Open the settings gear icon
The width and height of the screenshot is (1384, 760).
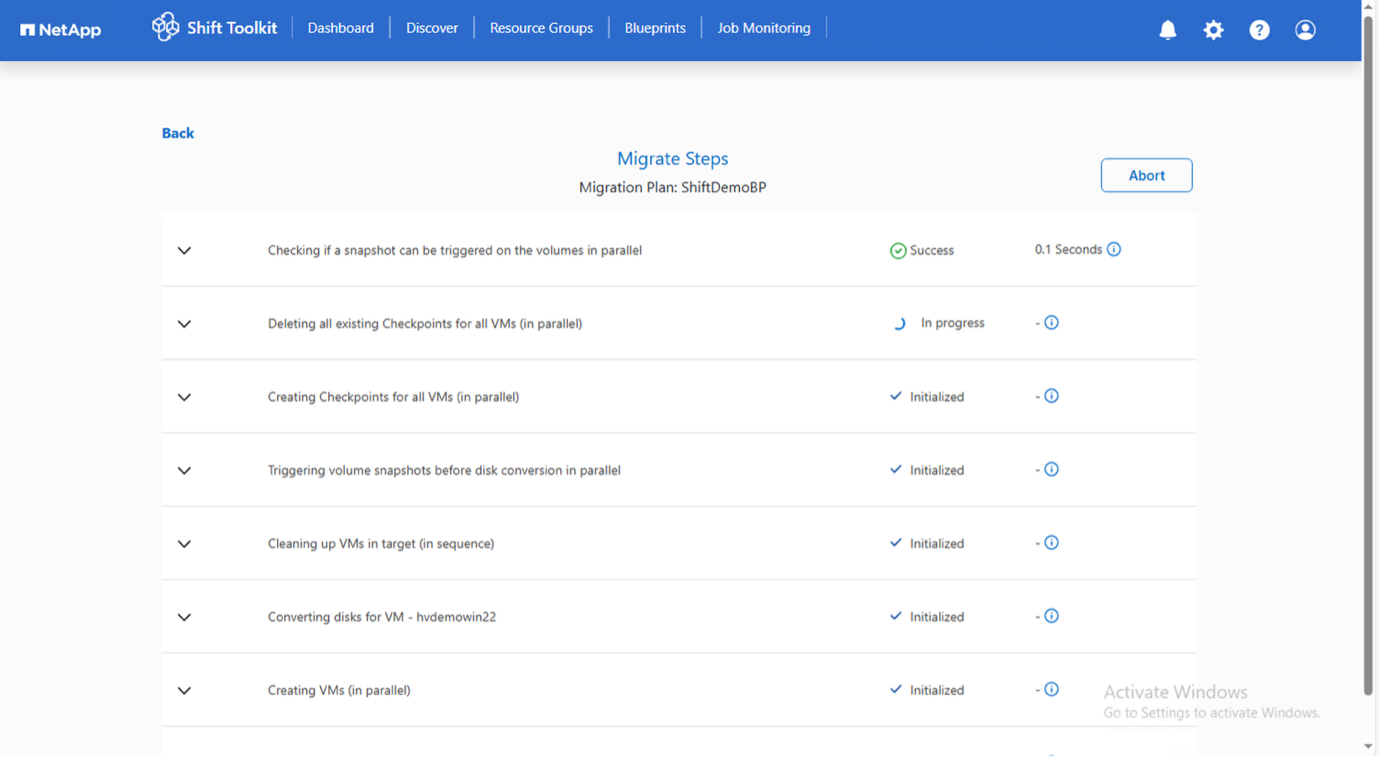1213,30
